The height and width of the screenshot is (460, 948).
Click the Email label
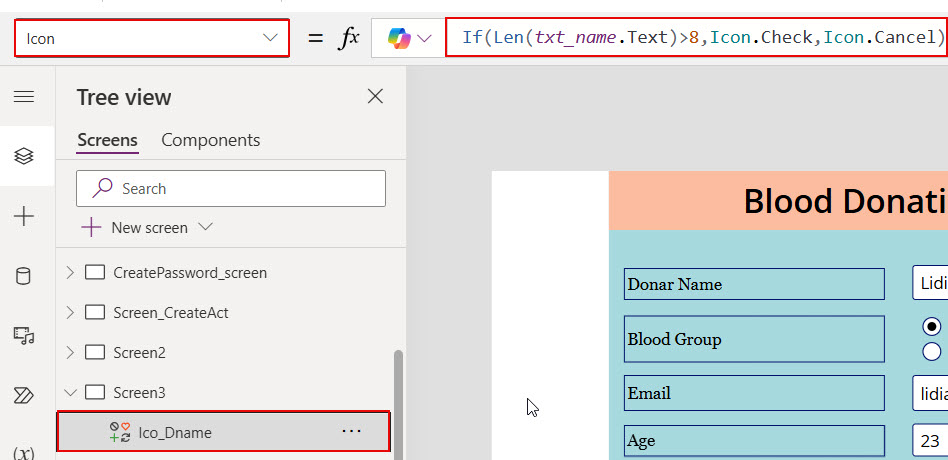[x=755, y=394]
